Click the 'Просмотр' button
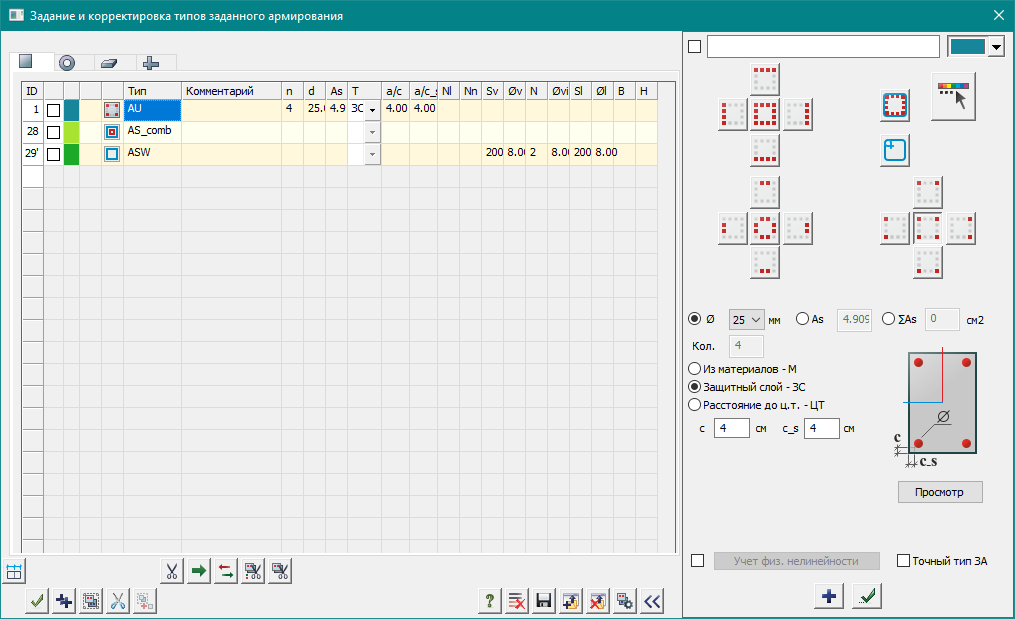This screenshot has width=1015, height=619. [x=940, y=492]
